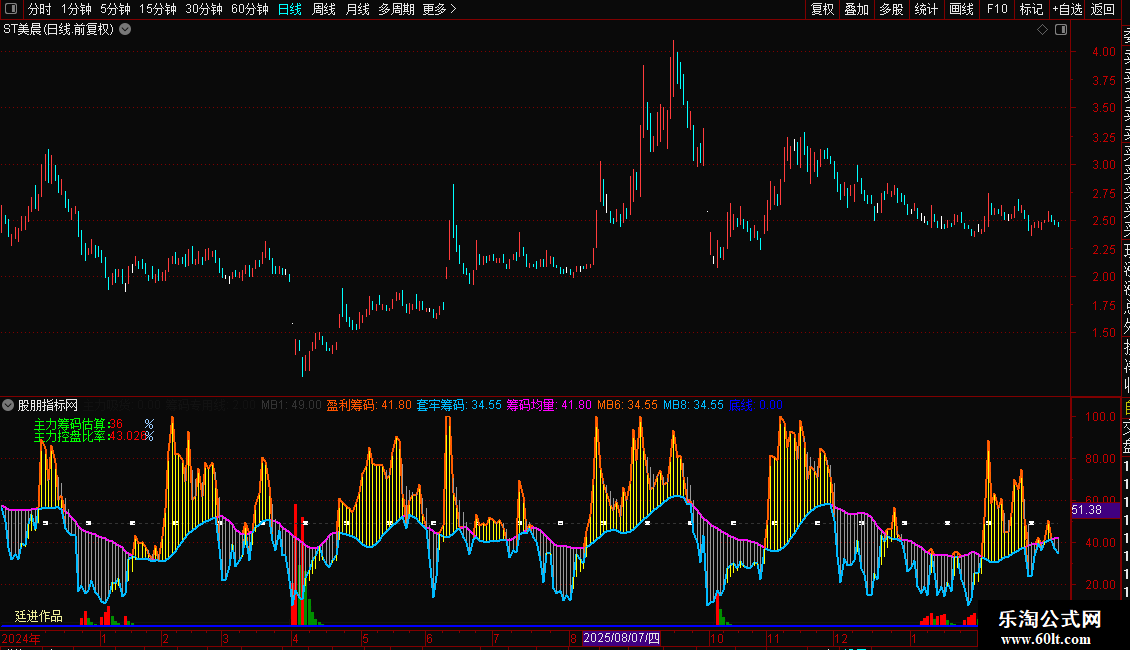This screenshot has height=650, width=1130.
Task: Select the 5分钟 period
Action: click(115, 9)
